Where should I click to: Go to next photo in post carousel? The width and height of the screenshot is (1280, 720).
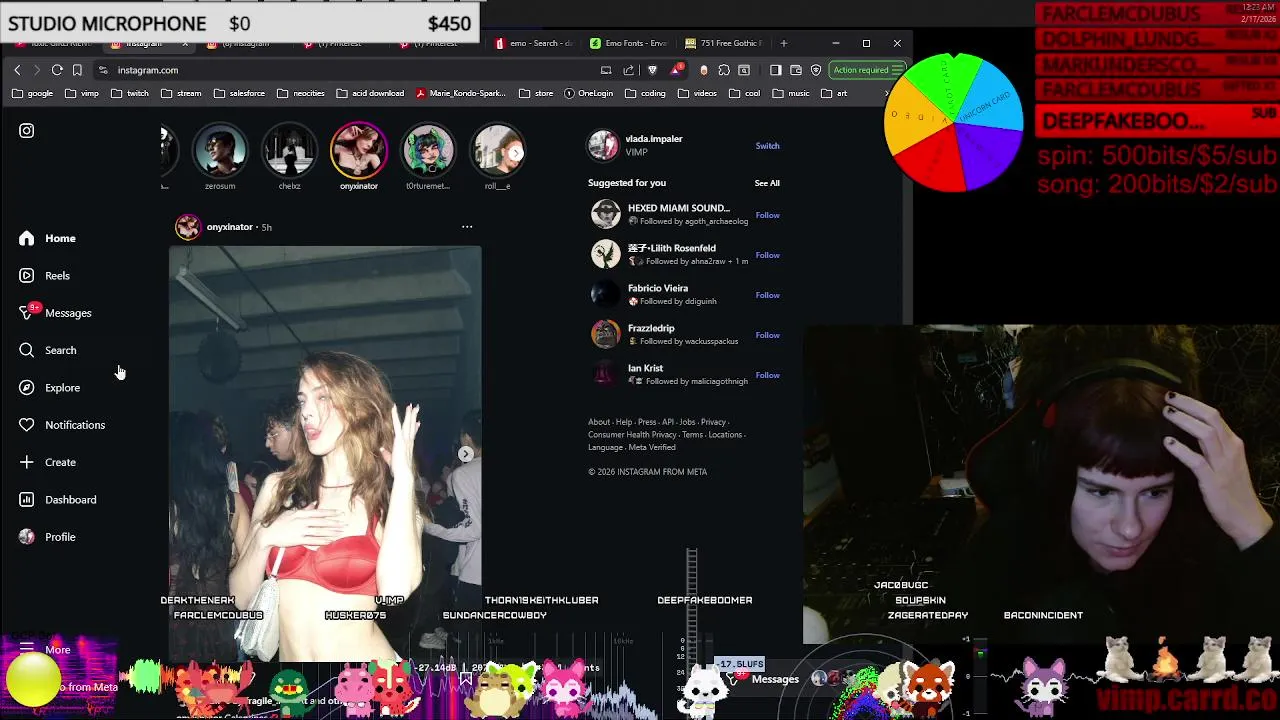pos(465,454)
